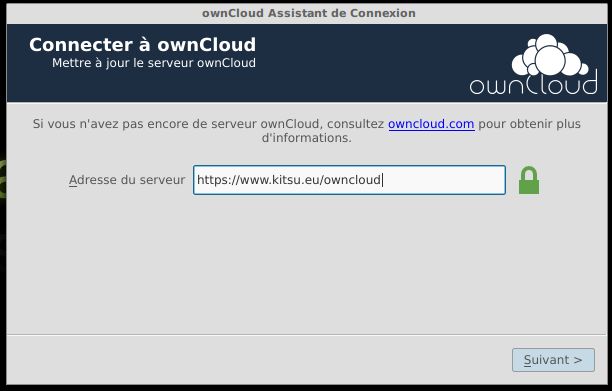Viewport: 612px width, 391px height.
Task: Click the empty gray area below the address field
Action: 307,265
